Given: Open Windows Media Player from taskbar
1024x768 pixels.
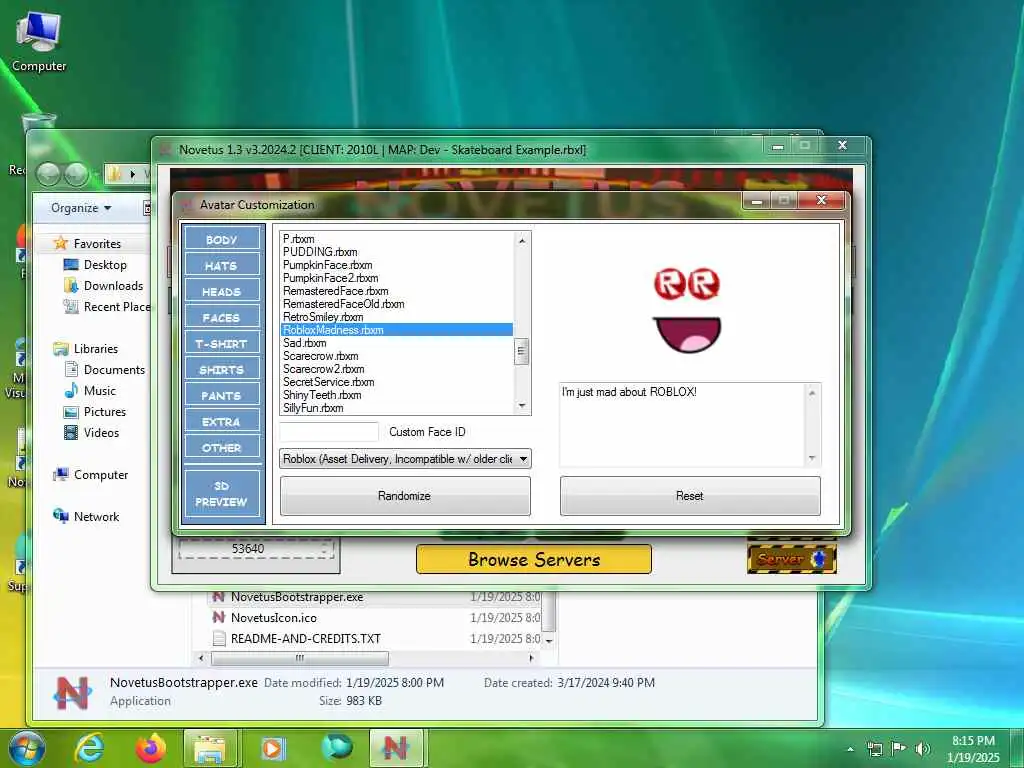Looking at the screenshot, I should pyautogui.click(x=272, y=748).
